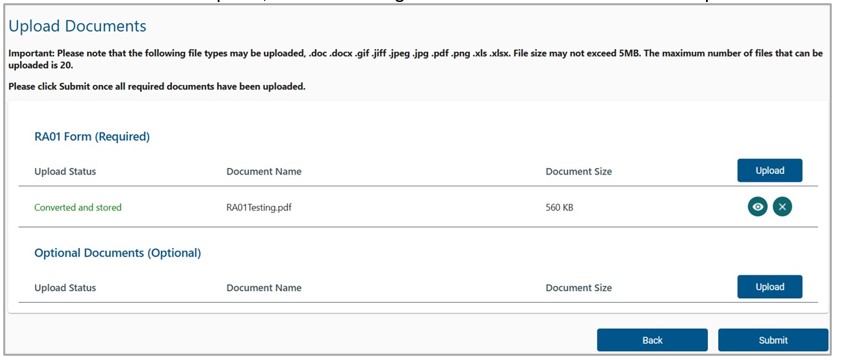The image size is (842, 360).
Task: Click Document Size header in Optional Documents section
Action: 578,287
